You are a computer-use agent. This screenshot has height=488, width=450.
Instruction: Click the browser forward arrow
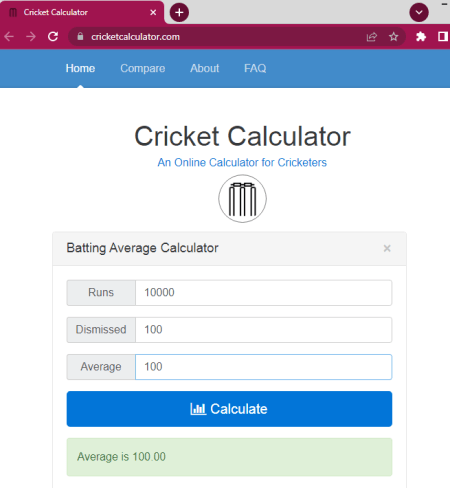click(x=31, y=36)
